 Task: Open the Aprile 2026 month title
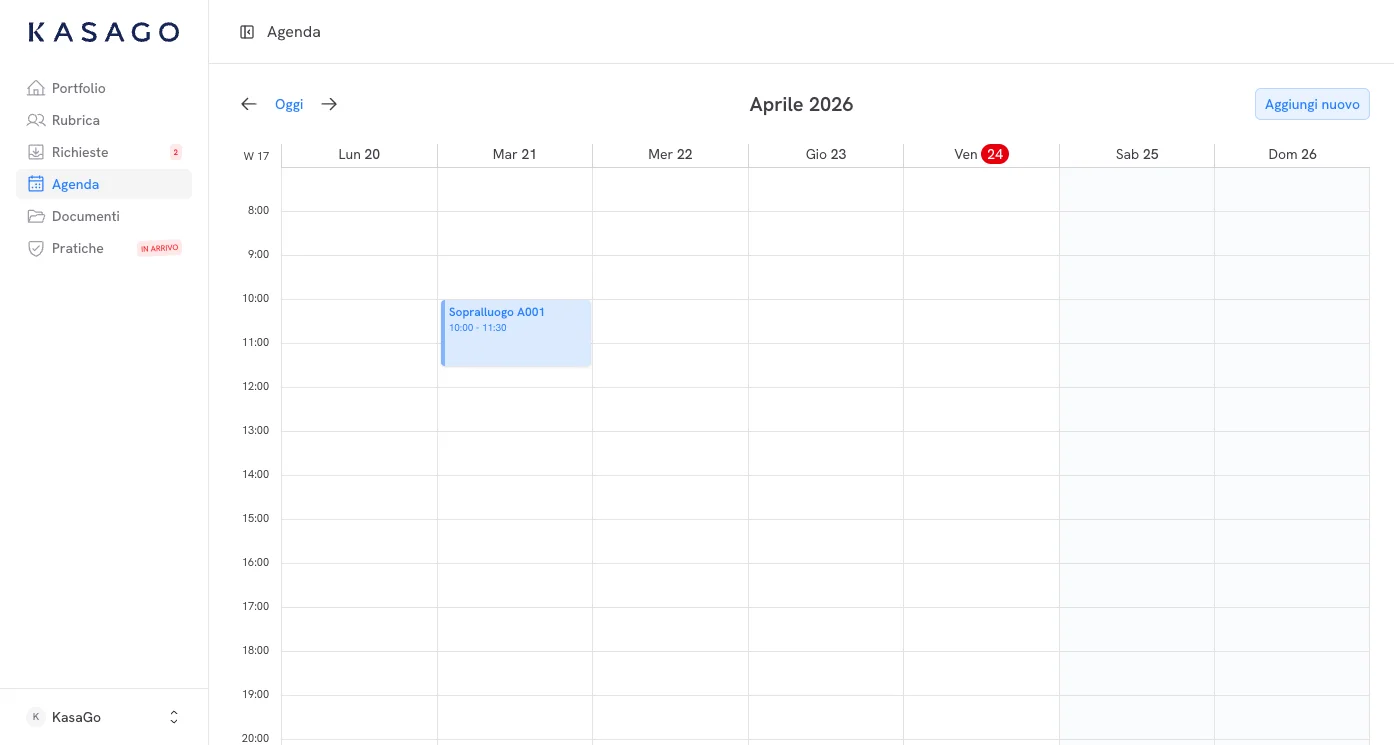coord(801,104)
